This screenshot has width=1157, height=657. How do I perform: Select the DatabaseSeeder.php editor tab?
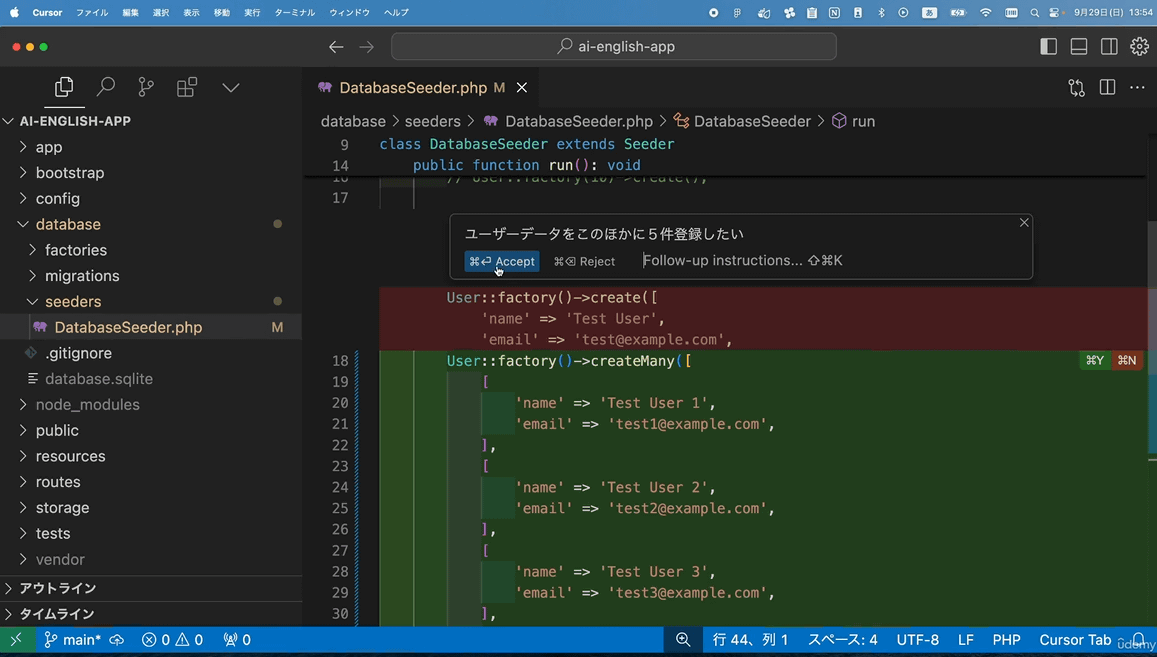coord(412,88)
